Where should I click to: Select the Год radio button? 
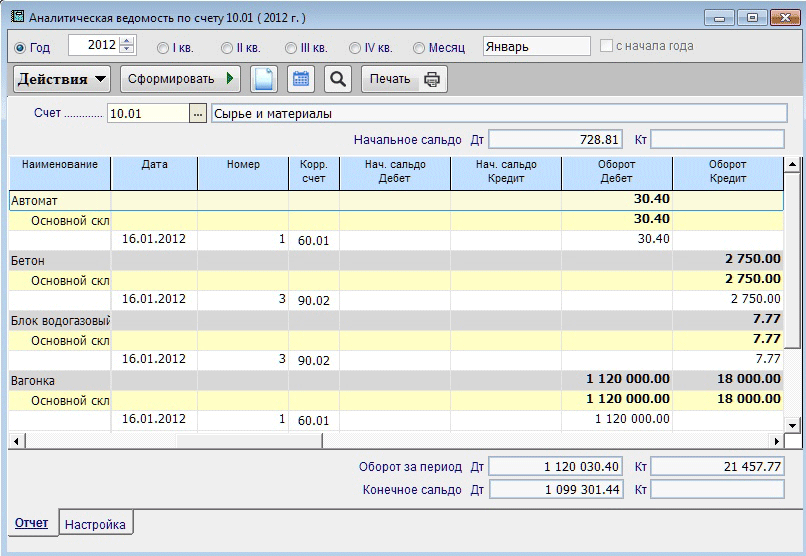tap(21, 47)
